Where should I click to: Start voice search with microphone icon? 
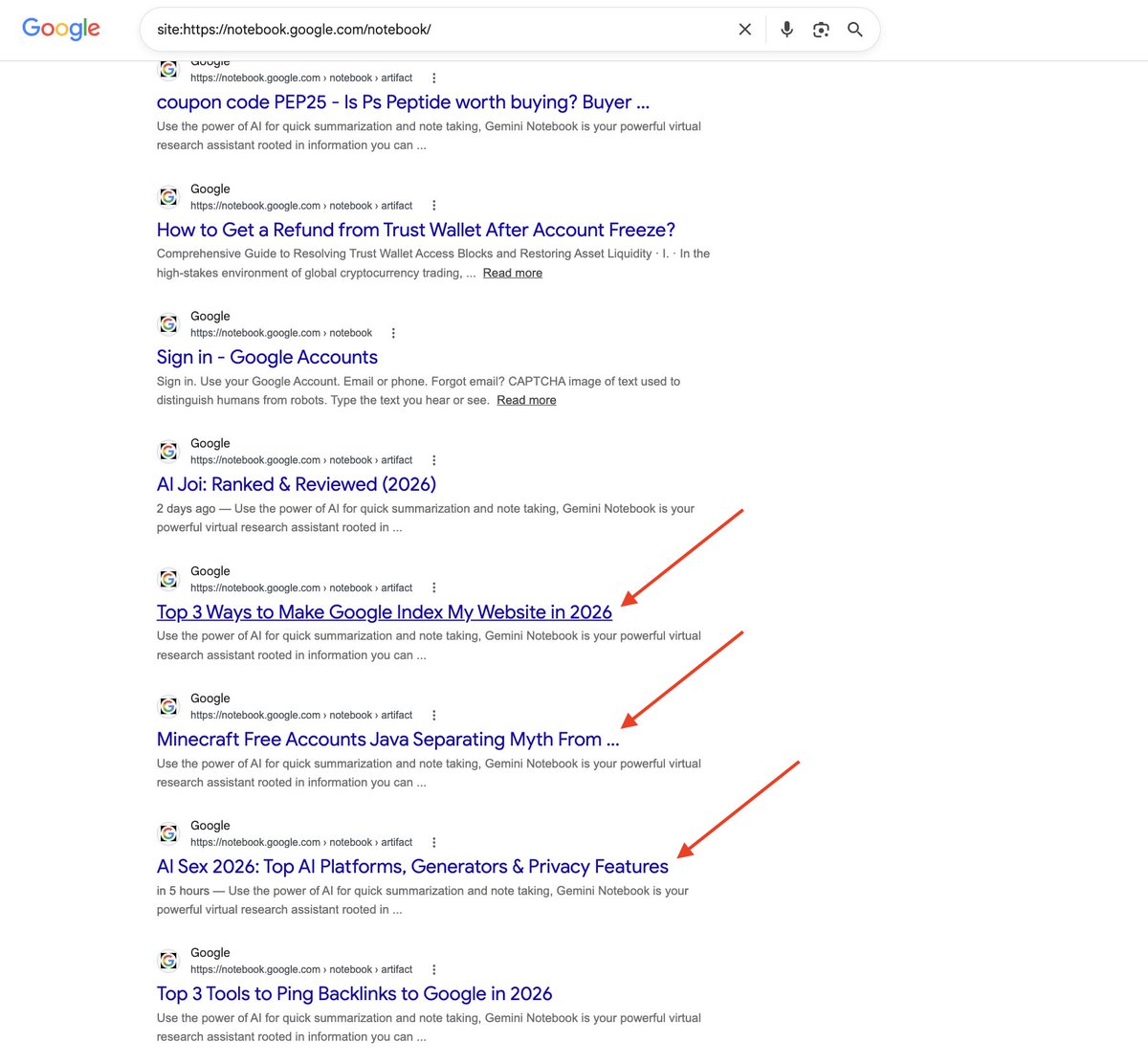[x=786, y=30]
